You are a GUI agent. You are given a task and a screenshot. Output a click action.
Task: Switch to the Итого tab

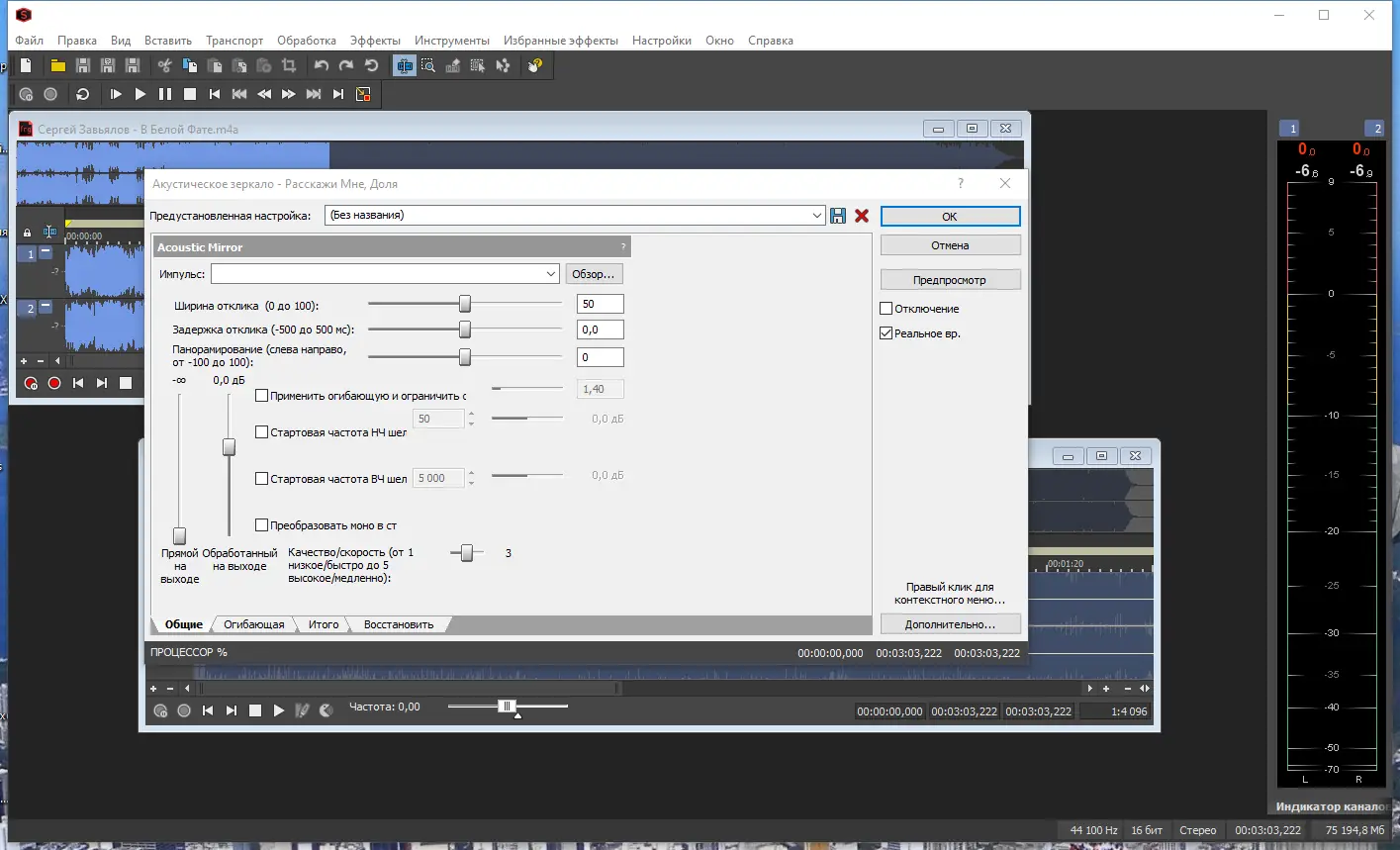click(x=324, y=624)
